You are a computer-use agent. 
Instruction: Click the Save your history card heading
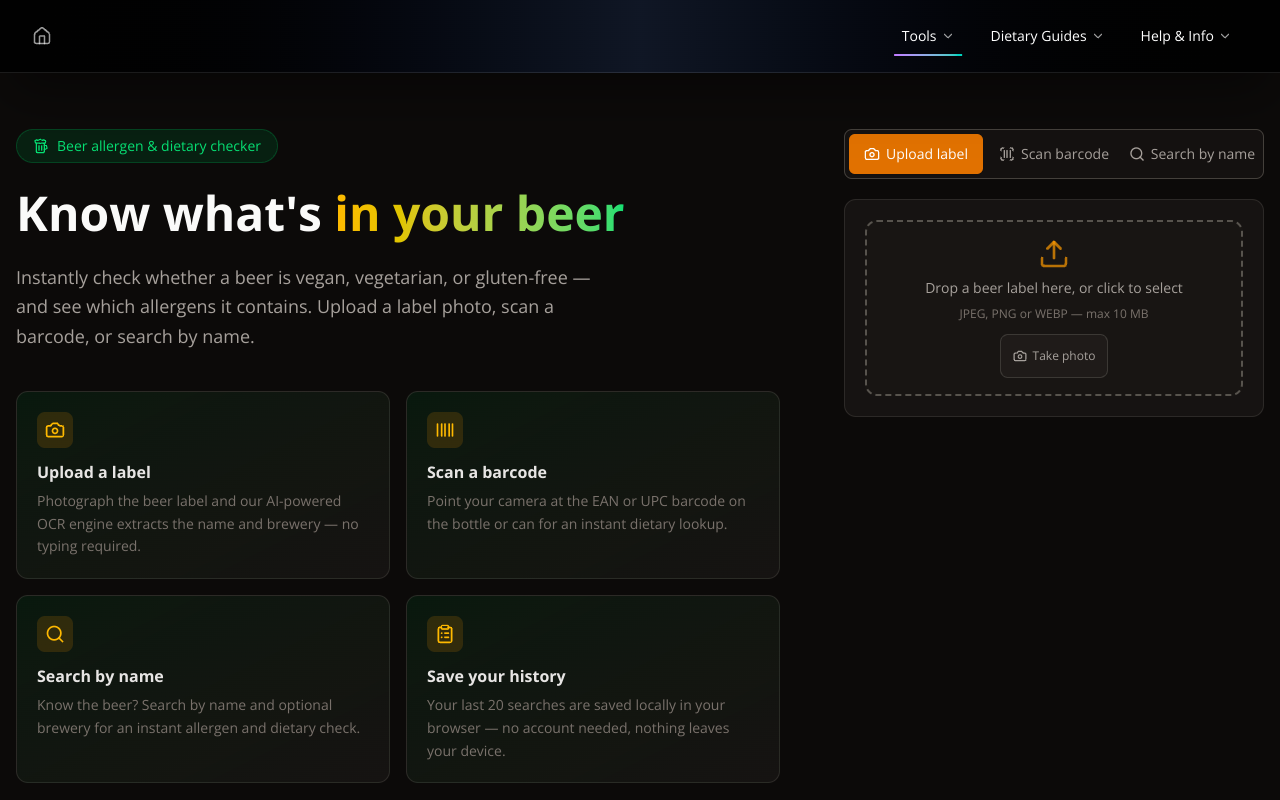tap(496, 676)
